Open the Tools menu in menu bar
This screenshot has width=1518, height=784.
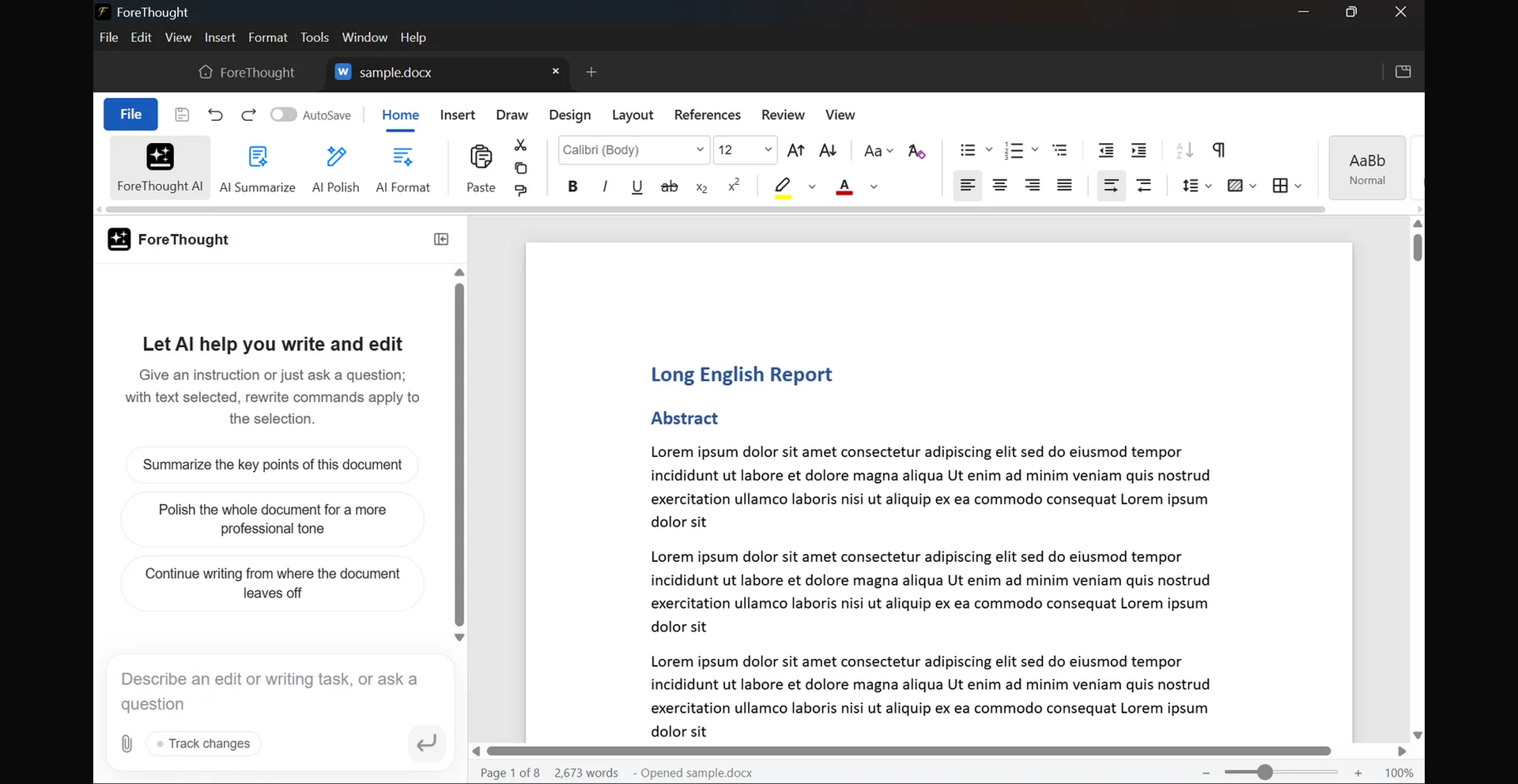314,37
